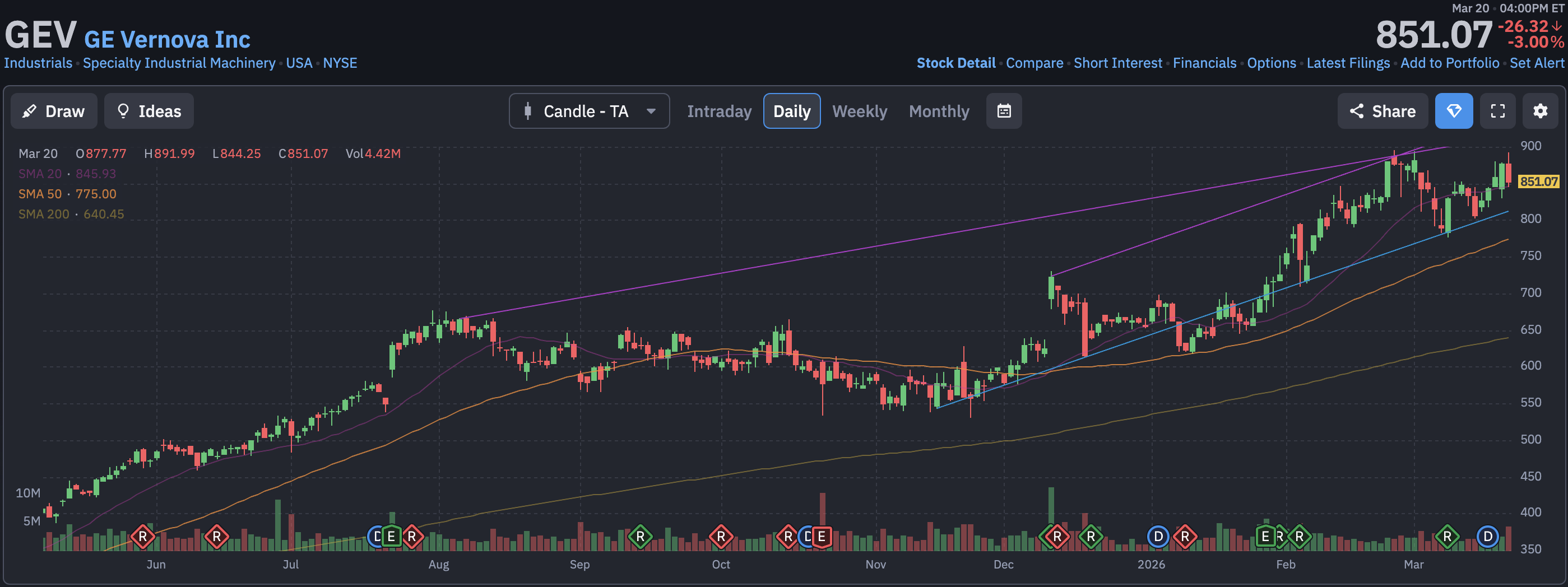Click the blue D dividend marker at 2026
Viewport: 1568px width, 587px height.
click(1158, 537)
